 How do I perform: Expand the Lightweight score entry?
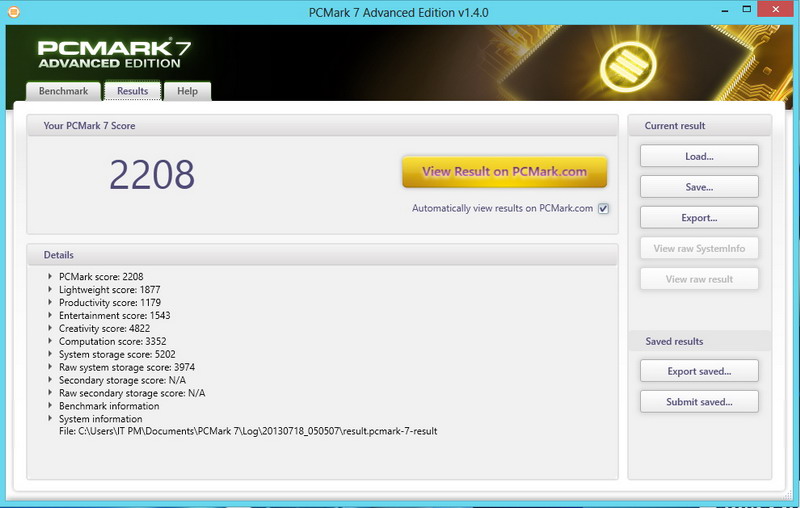[50, 289]
